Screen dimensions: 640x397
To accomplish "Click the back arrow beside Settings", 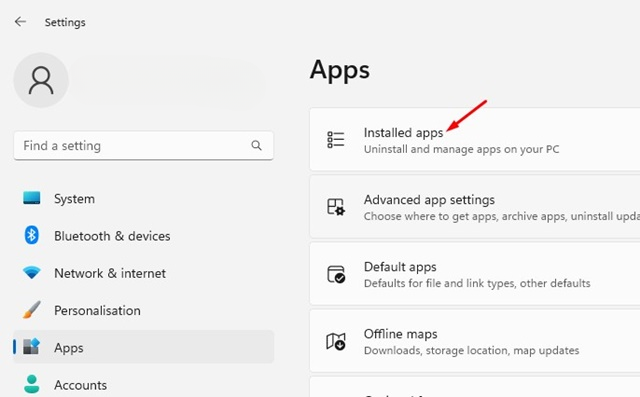I will [x=20, y=22].
